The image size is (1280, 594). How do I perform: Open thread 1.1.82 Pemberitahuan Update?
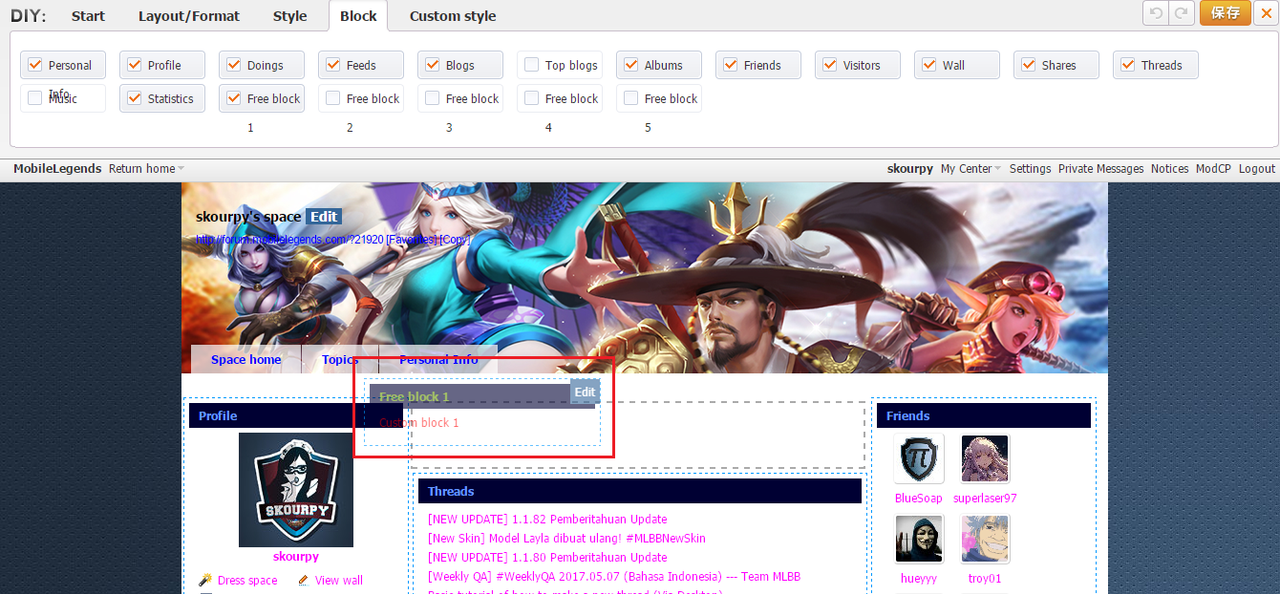coord(547,519)
